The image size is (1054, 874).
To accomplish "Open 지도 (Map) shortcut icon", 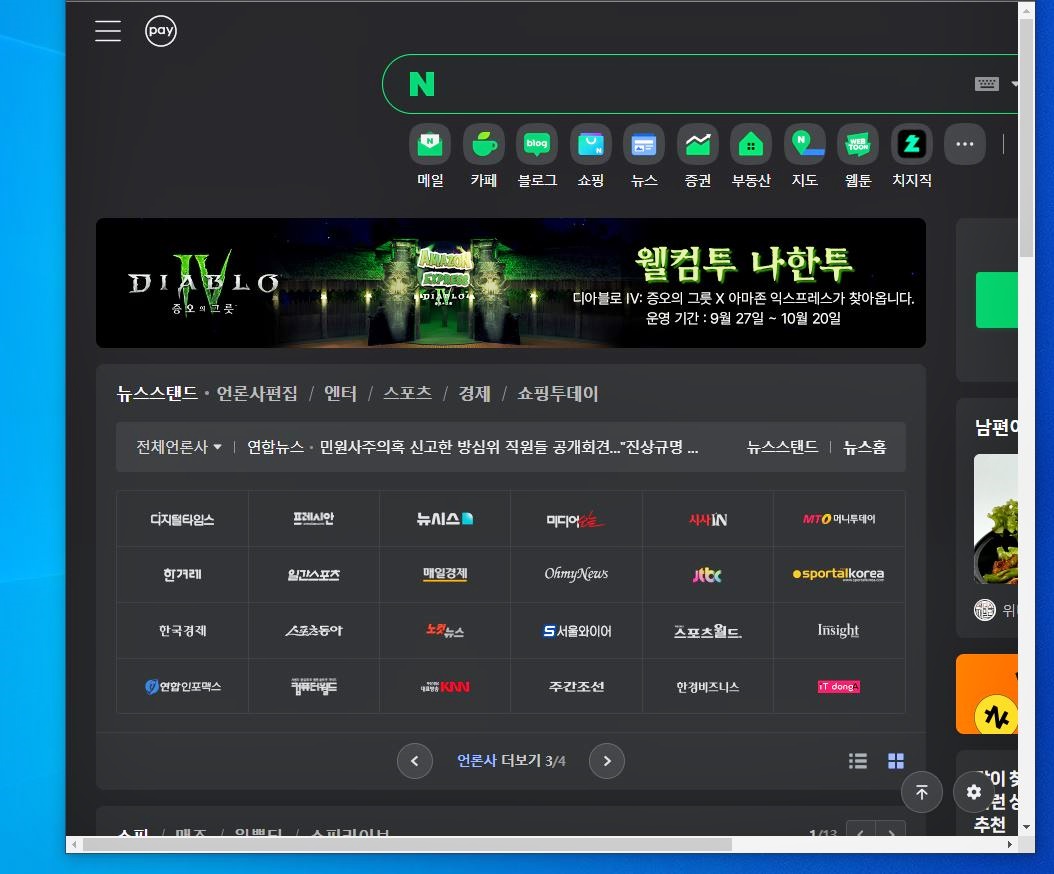I will [805, 144].
